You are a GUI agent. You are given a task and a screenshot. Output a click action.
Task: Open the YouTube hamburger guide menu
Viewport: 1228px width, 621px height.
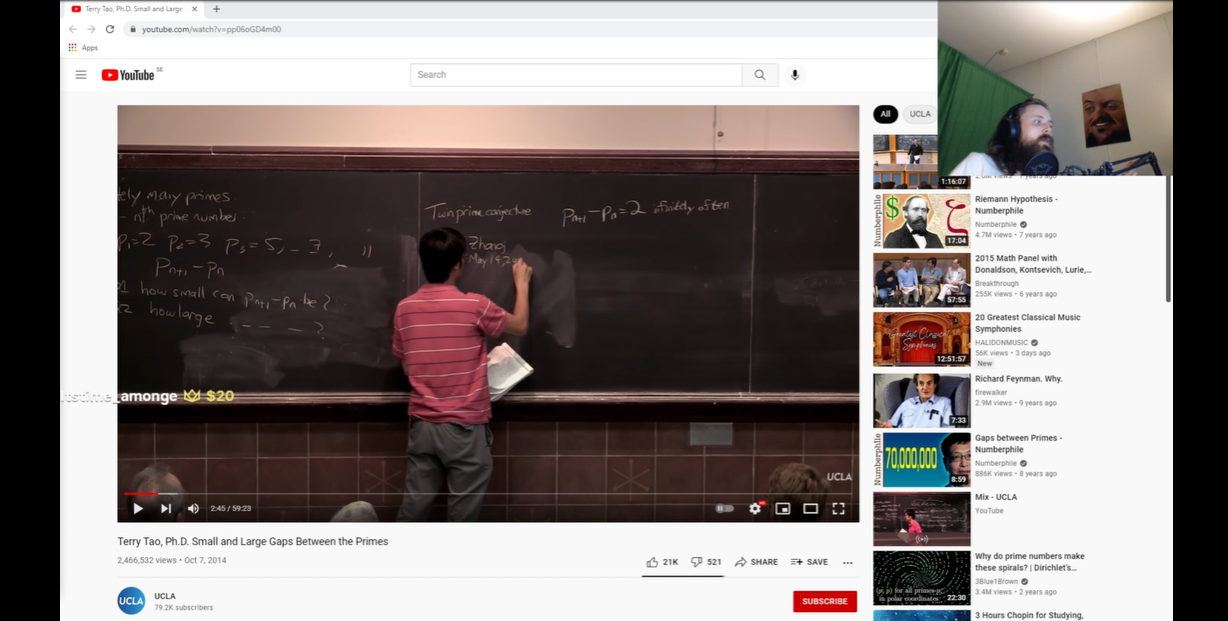click(x=81, y=75)
